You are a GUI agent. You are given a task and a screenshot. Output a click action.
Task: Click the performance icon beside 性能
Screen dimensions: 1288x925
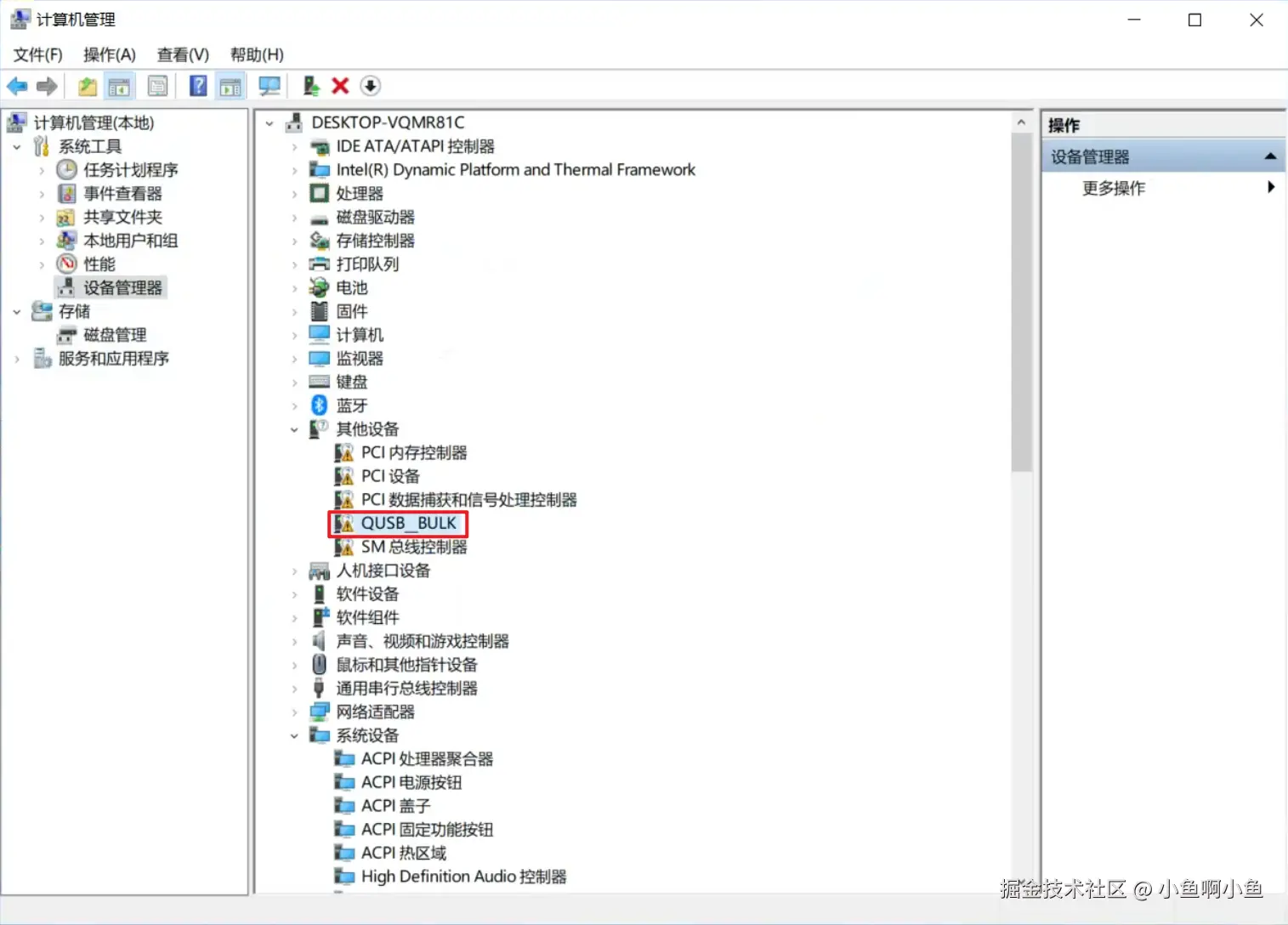[x=66, y=264]
